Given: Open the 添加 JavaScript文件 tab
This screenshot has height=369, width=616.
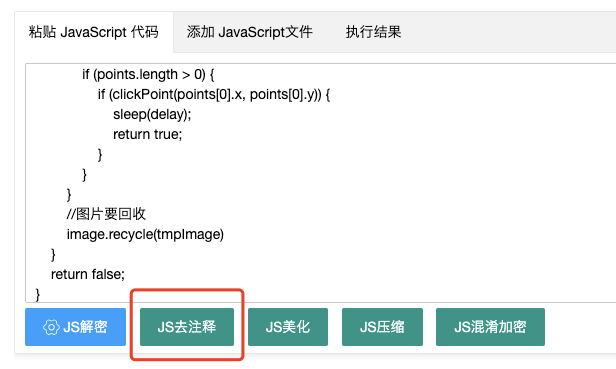Looking at the screenshot, I should click(x=249, y=32).
